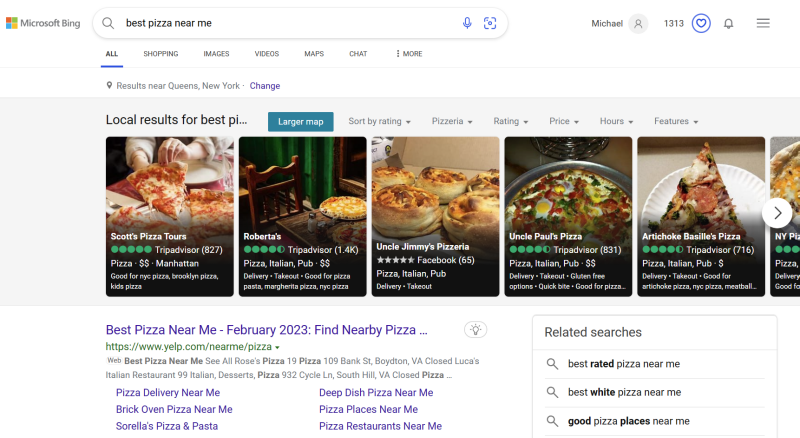Click the lightbulb icon beside Yelp result
The height and width of the screenshot is (438, 800).
pyautogui.click(x=476, y=330)
